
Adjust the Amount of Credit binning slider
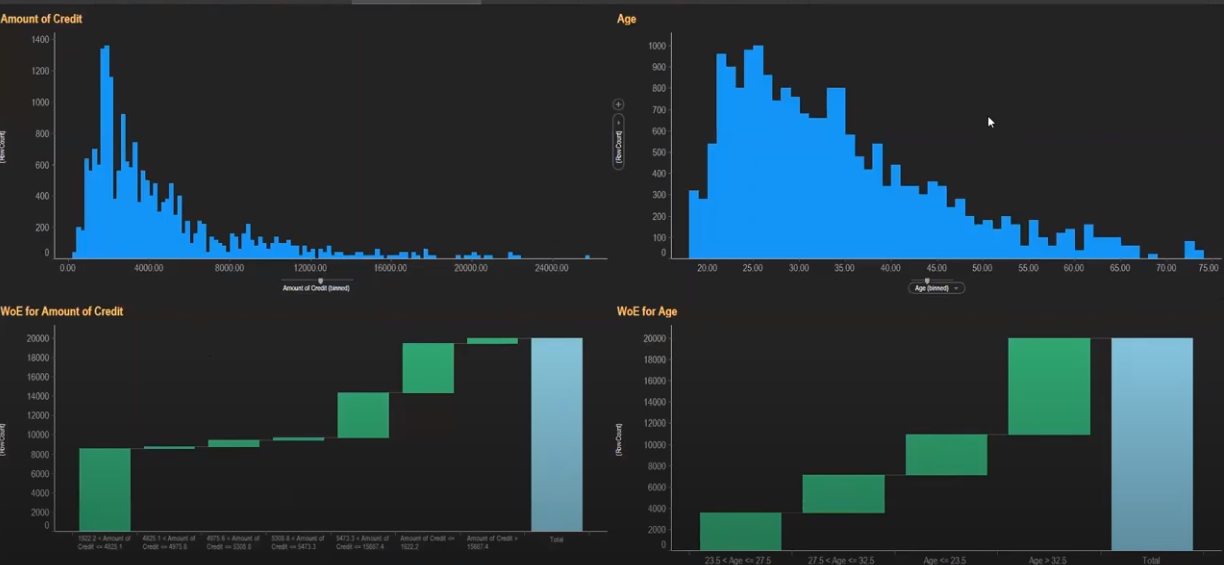320,280
